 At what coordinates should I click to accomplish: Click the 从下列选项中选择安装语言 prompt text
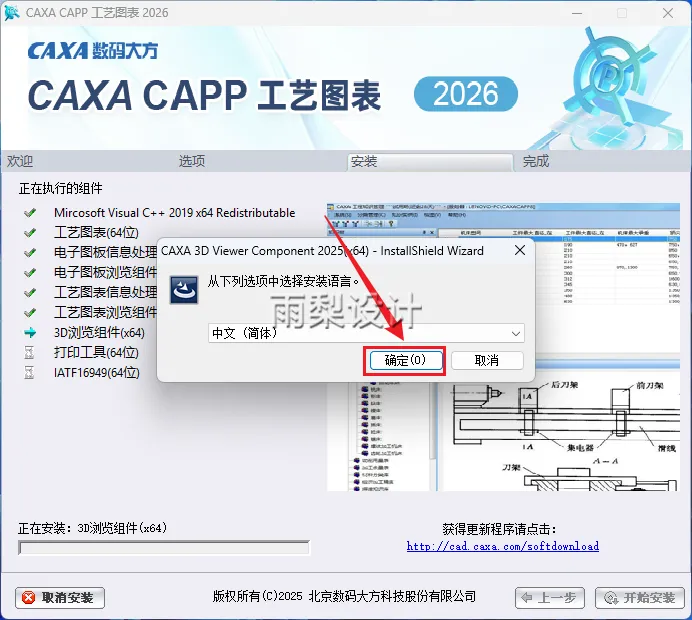(x=283, y=281)
